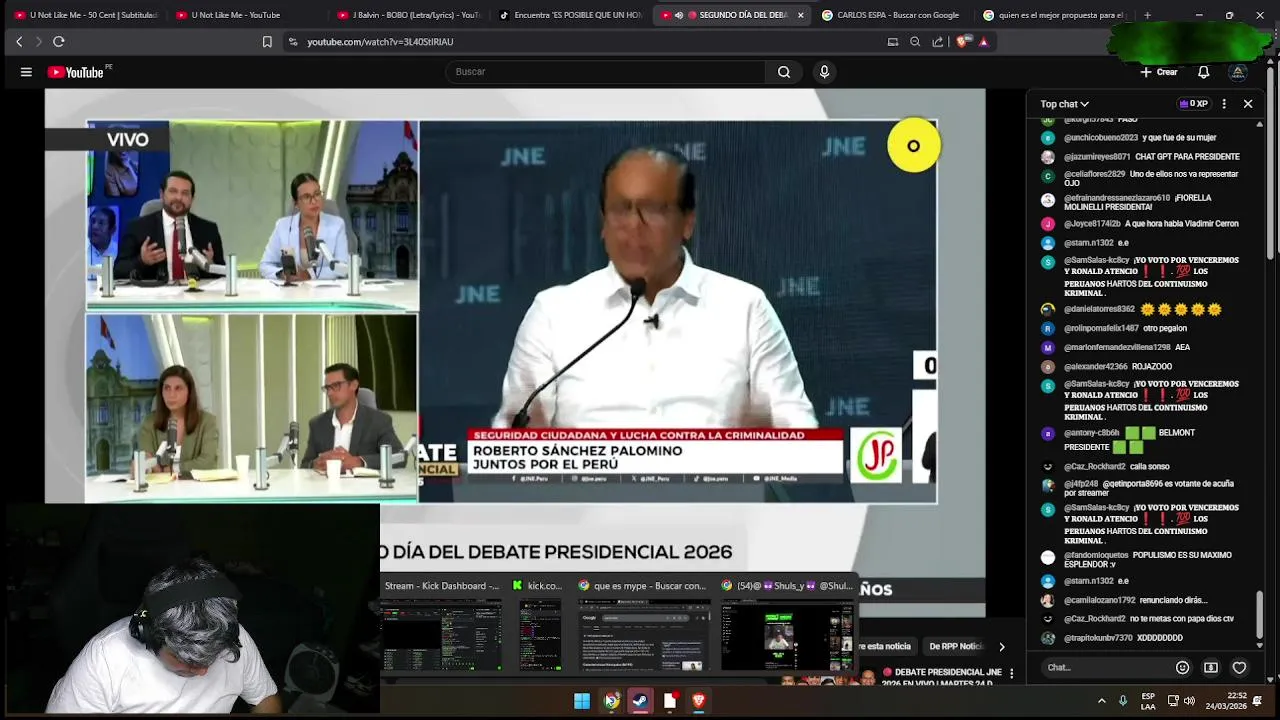Screen dimensions: 1280x720
Task: Select the 'que es mype - Buscar con...' preview
Action: coord(645,627)
